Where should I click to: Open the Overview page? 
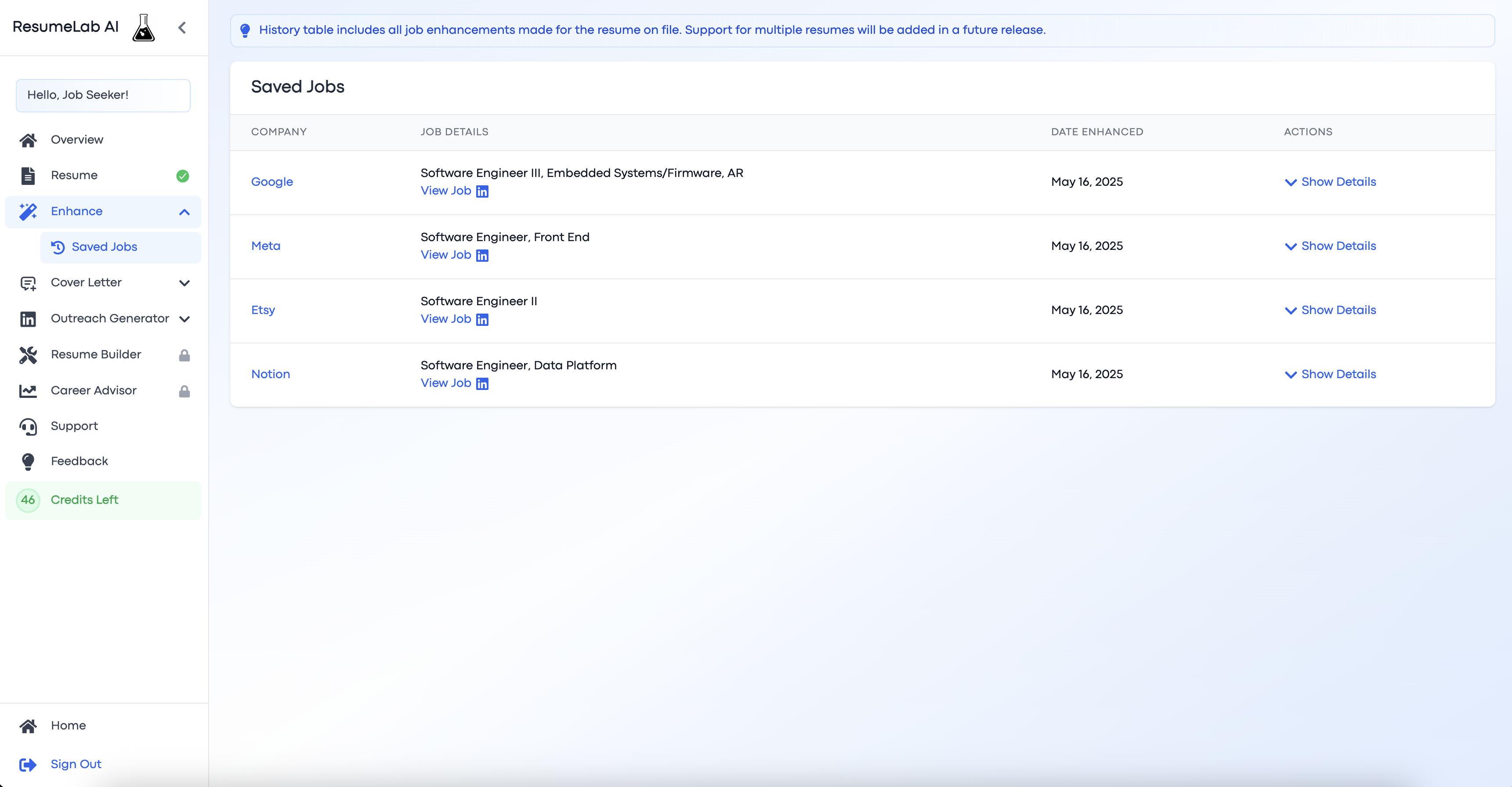click(x=77, y=140)
